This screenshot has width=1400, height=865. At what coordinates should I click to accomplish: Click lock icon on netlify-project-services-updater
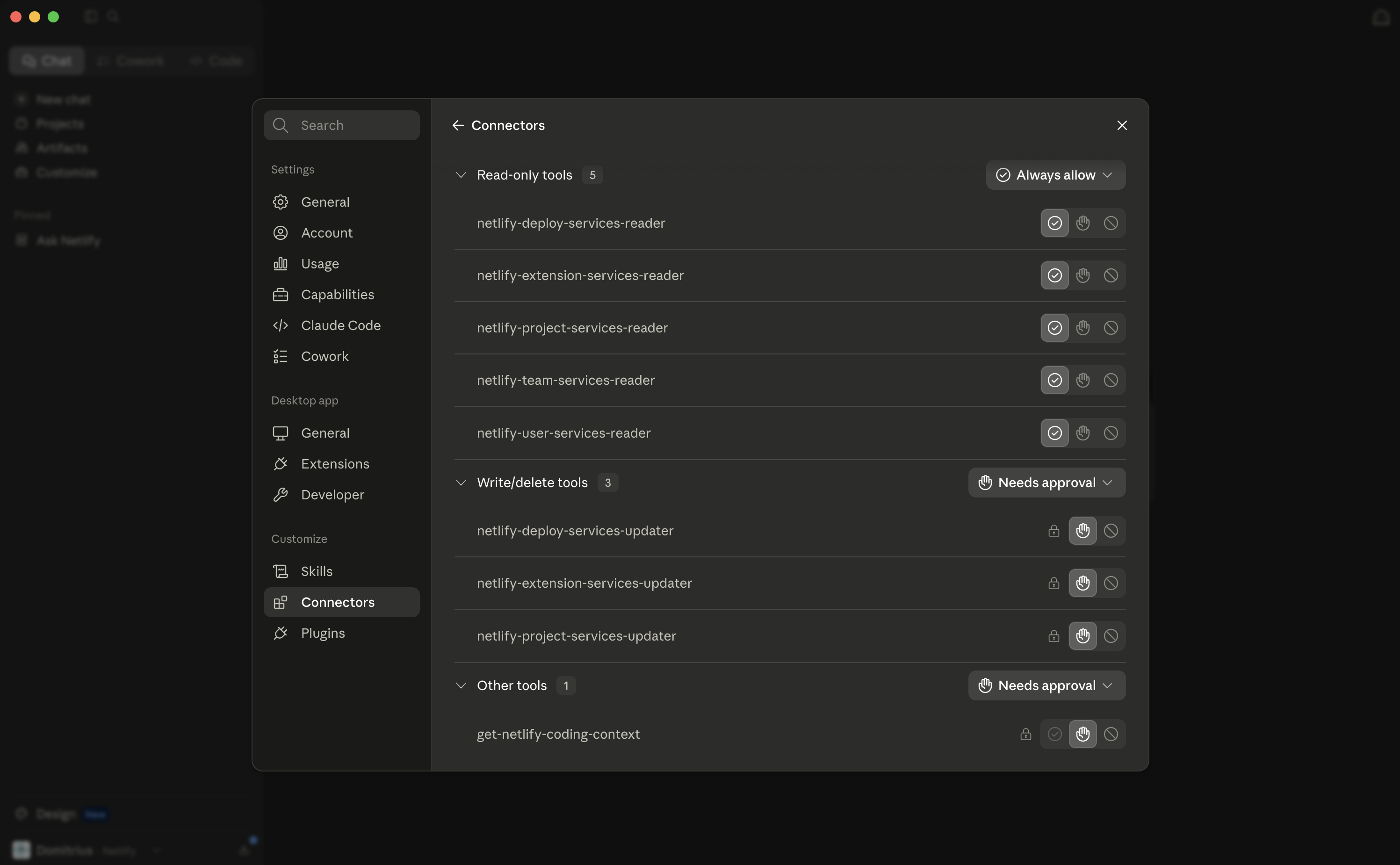[1054, 635]
